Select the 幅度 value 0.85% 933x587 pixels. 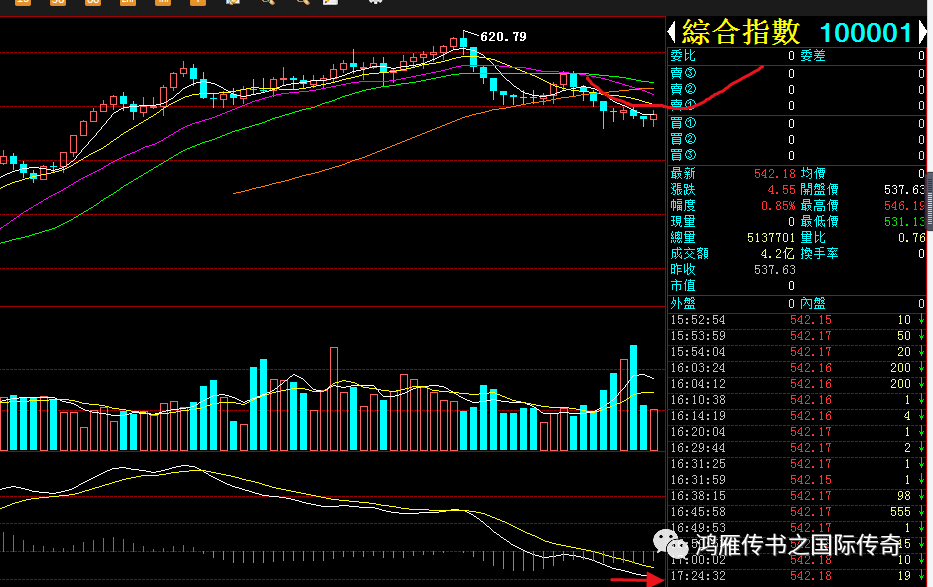click(x=778, y=206)
